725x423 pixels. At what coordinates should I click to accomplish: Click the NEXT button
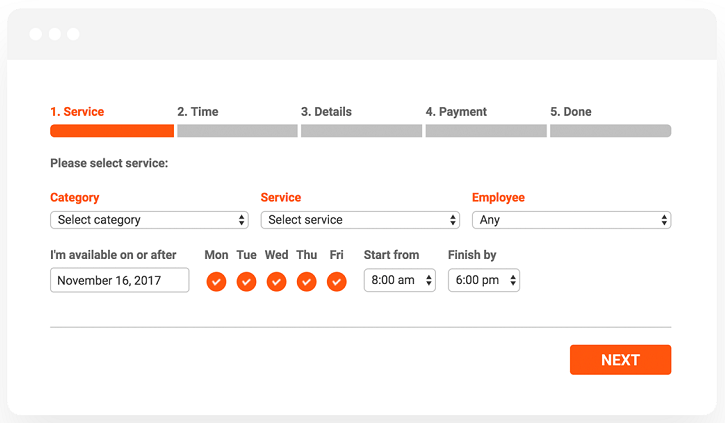coord(620,360)
